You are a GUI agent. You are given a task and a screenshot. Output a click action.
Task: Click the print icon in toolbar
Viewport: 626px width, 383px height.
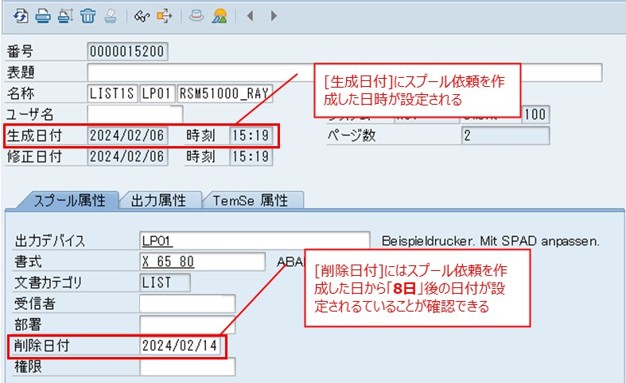[43, 16]
